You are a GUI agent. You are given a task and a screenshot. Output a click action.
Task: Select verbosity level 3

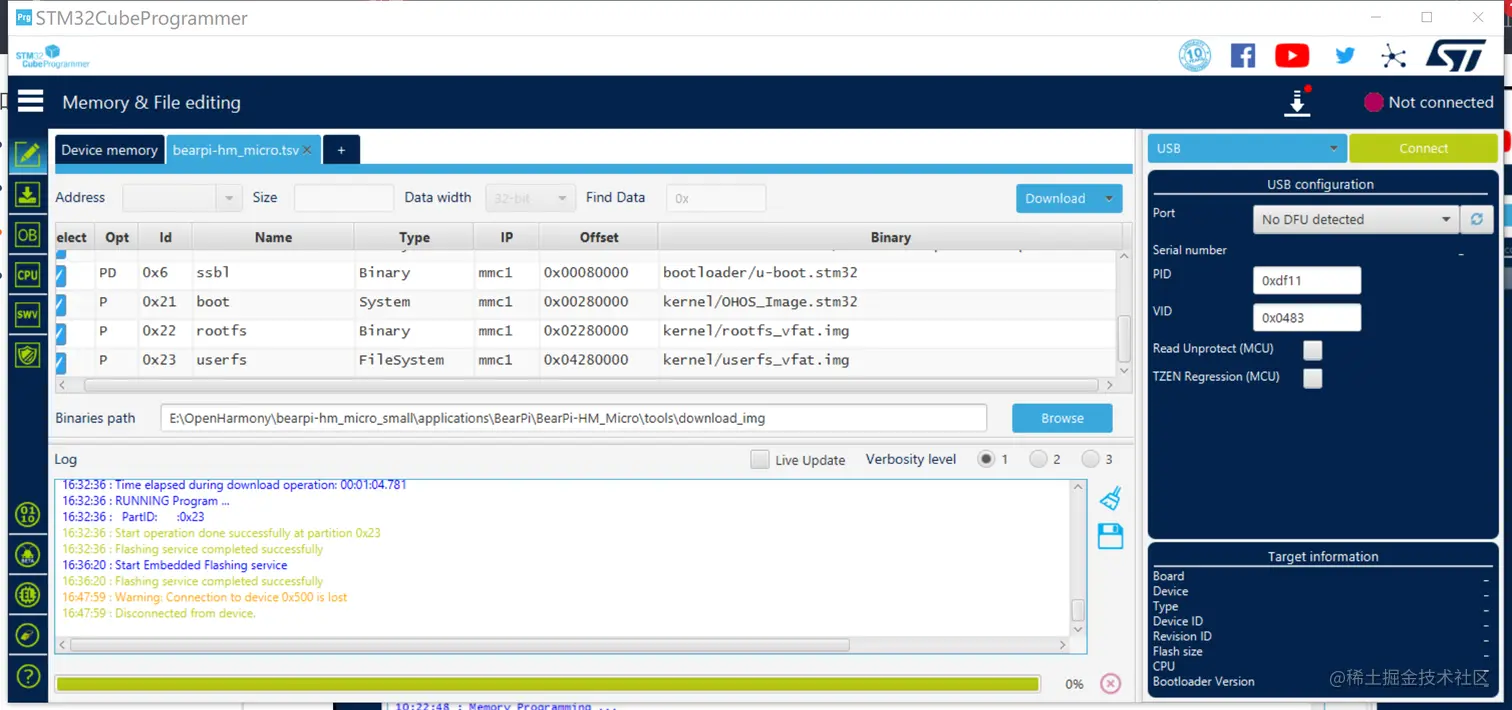[x=1090, y=459]
